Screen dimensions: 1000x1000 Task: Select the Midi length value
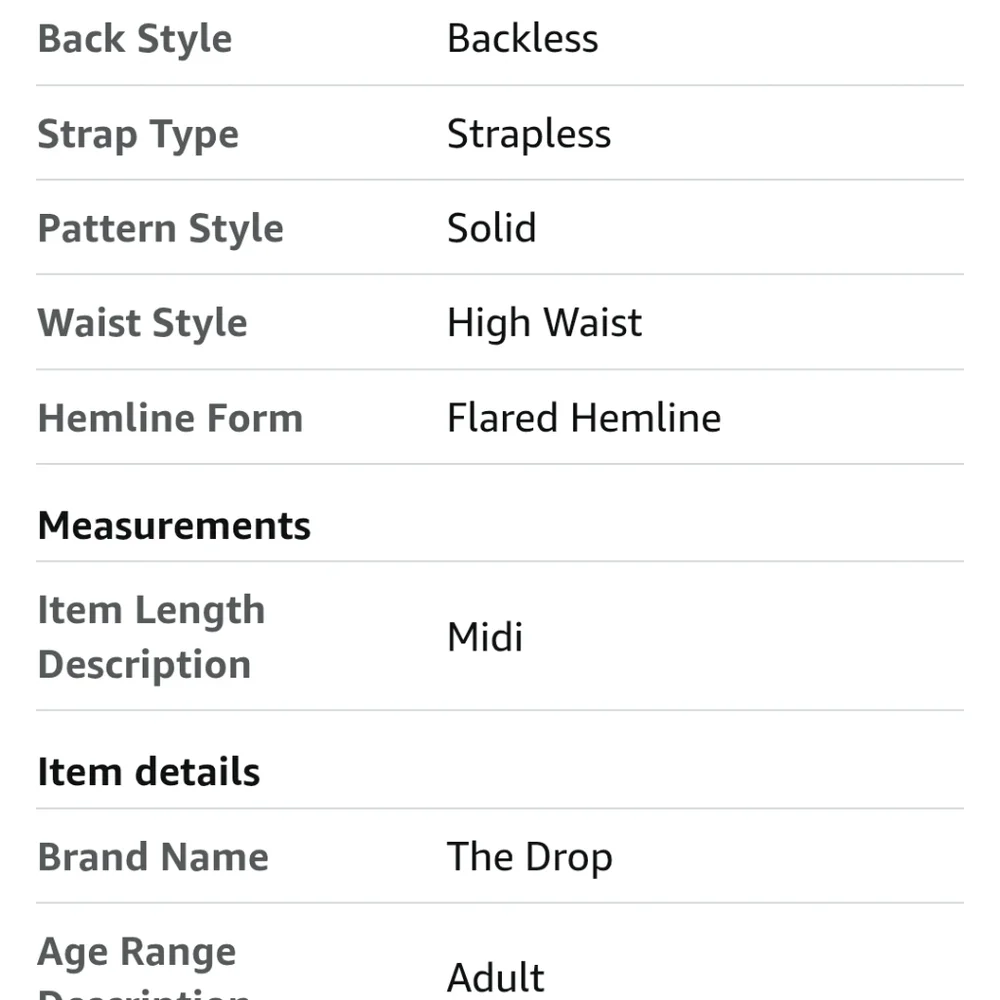(485, 637)
